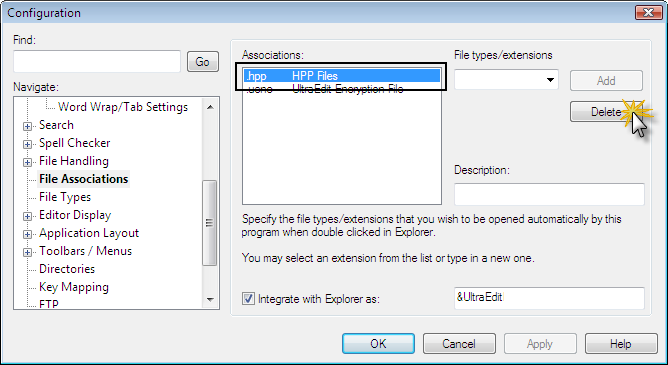Viewport: 668px width, 365px height.
Task: Expand the File Handling node
Action: click(27, 162)
